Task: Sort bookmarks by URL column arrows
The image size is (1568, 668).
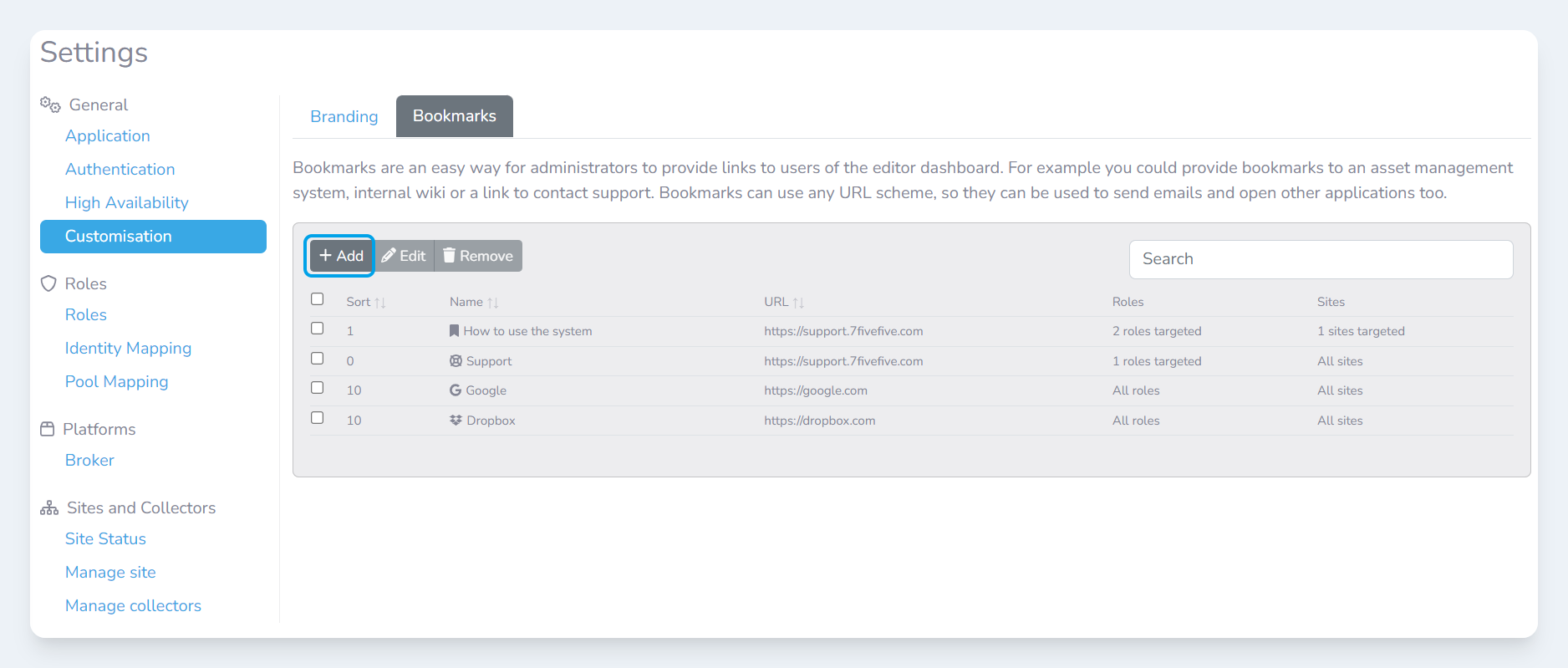Action: [x=798, y=303]
